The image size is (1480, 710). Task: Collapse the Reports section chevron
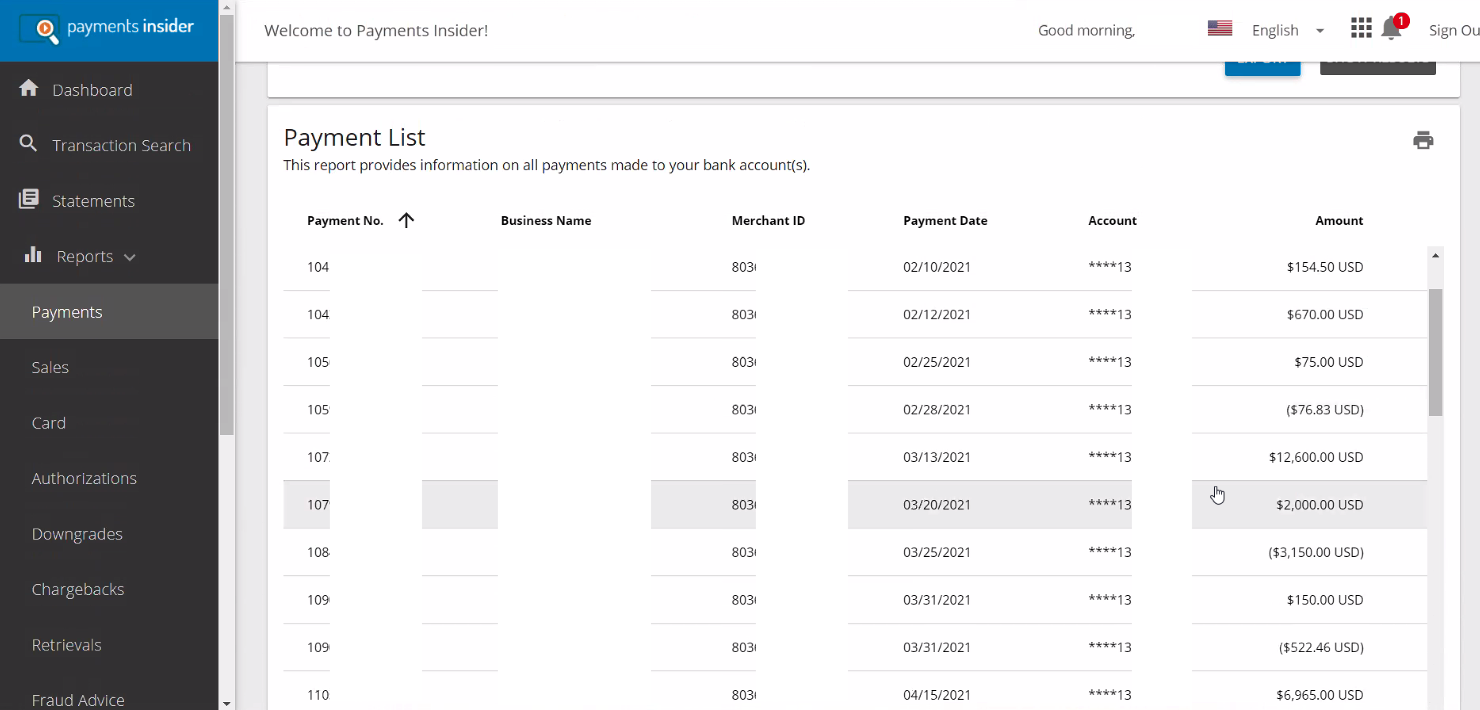[x=129, y=256]
